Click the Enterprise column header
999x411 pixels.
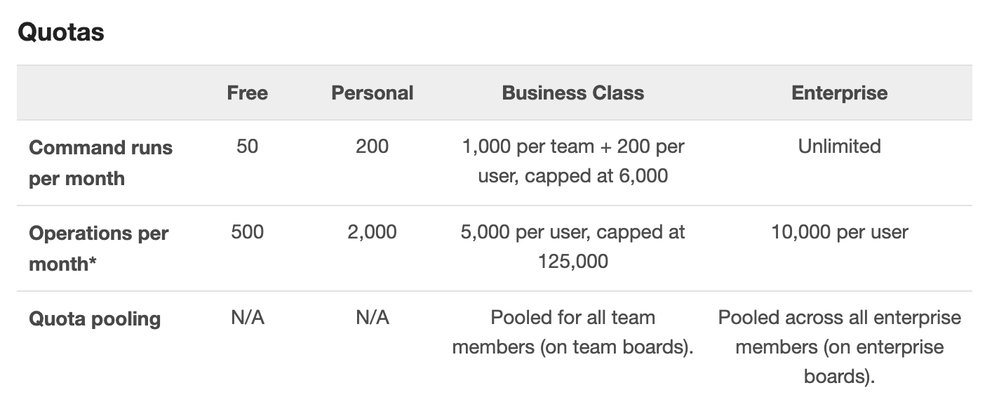839,93
